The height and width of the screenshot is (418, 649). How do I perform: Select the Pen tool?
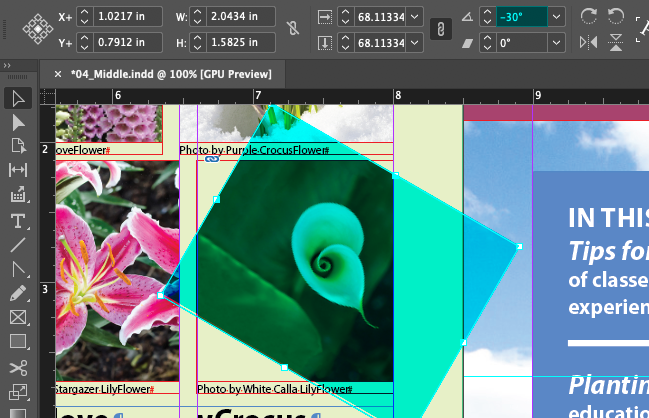pos(18,269)
